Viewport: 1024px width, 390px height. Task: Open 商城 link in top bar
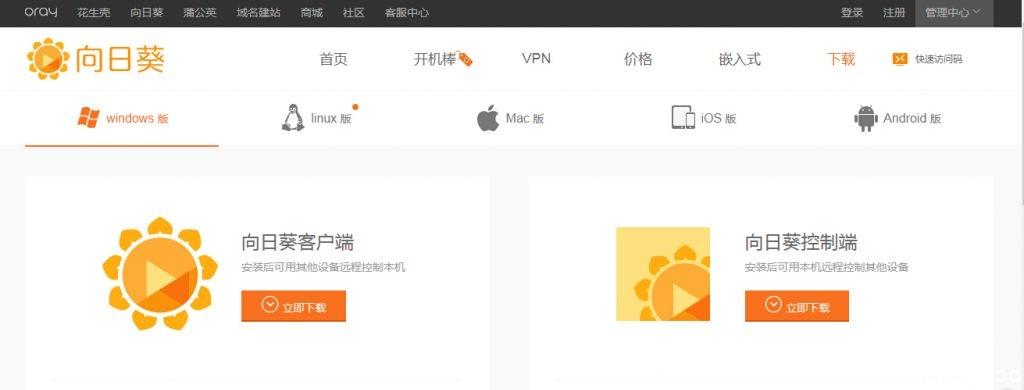tap(312, 13)
